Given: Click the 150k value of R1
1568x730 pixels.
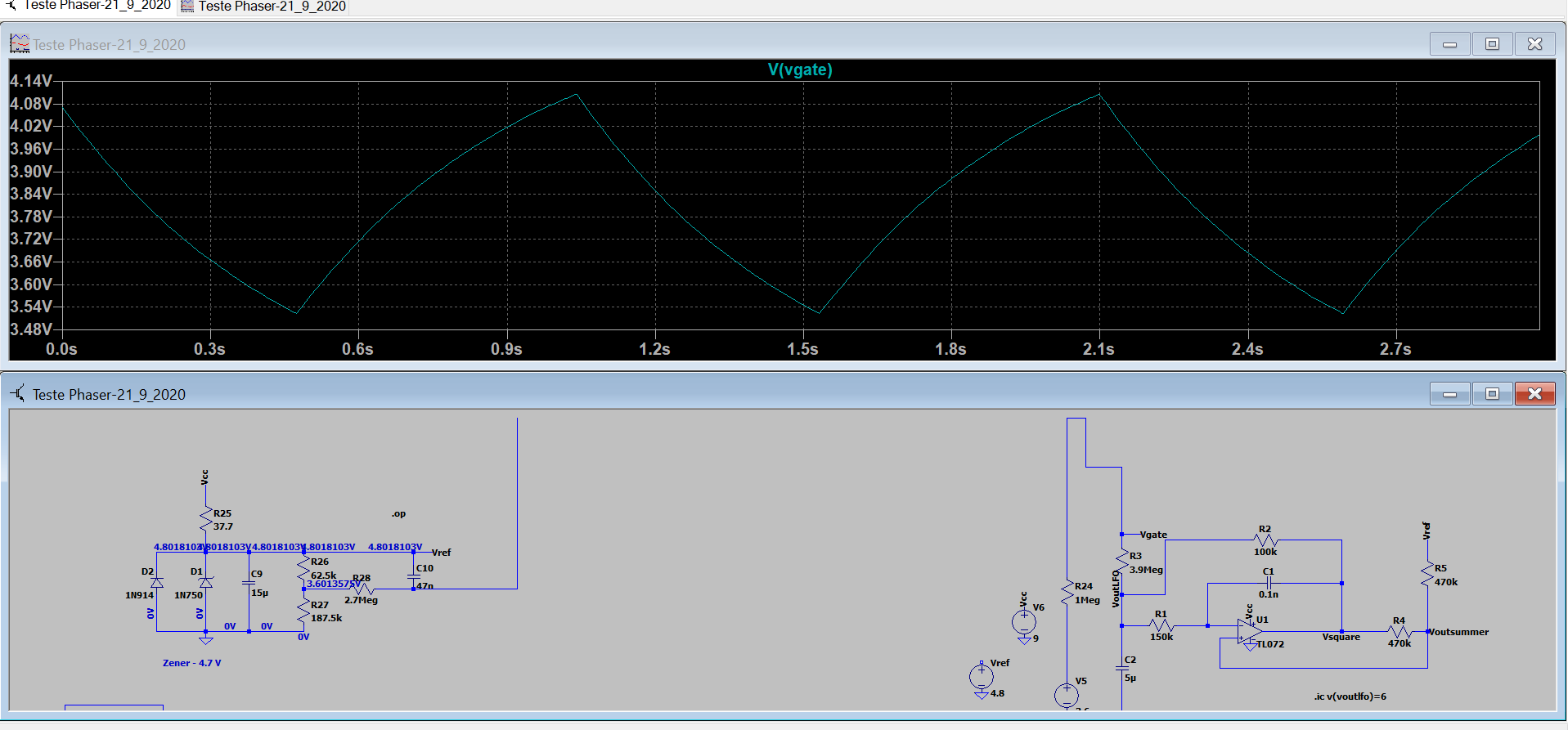Looking at the screenshot, I should pos(1161,637).
